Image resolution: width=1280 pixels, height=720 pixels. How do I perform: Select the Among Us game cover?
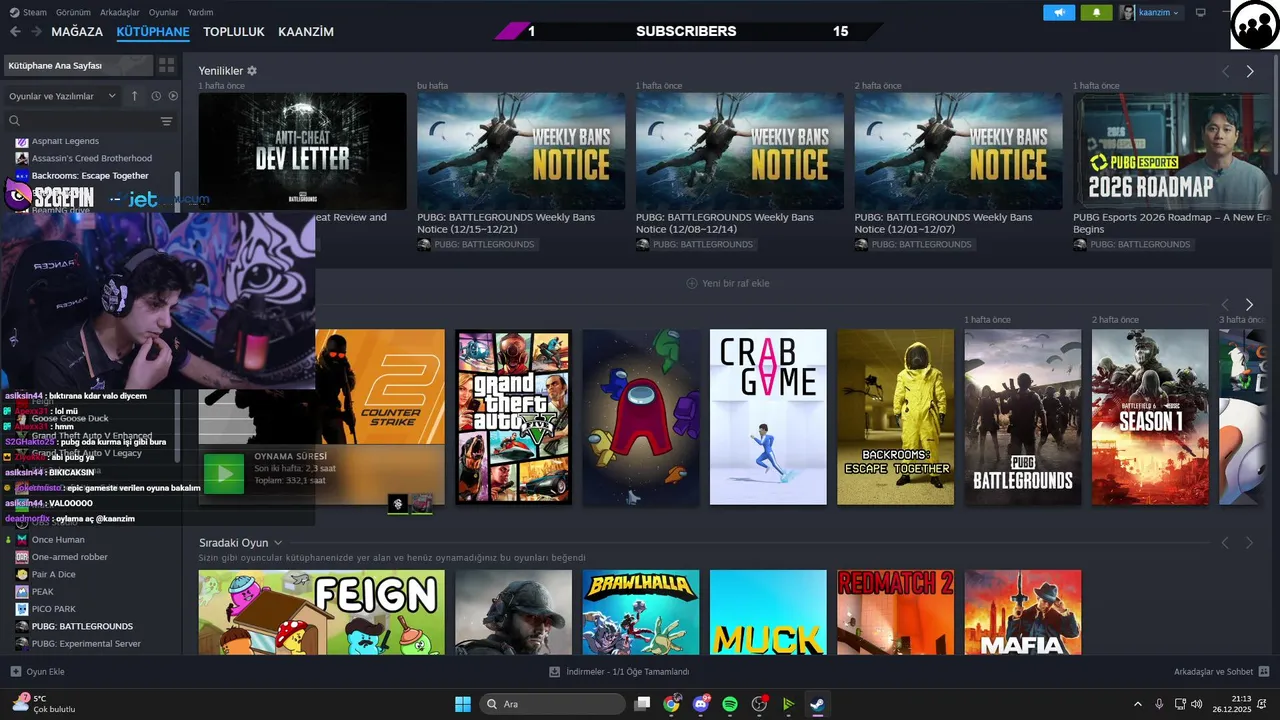point(641,417)
